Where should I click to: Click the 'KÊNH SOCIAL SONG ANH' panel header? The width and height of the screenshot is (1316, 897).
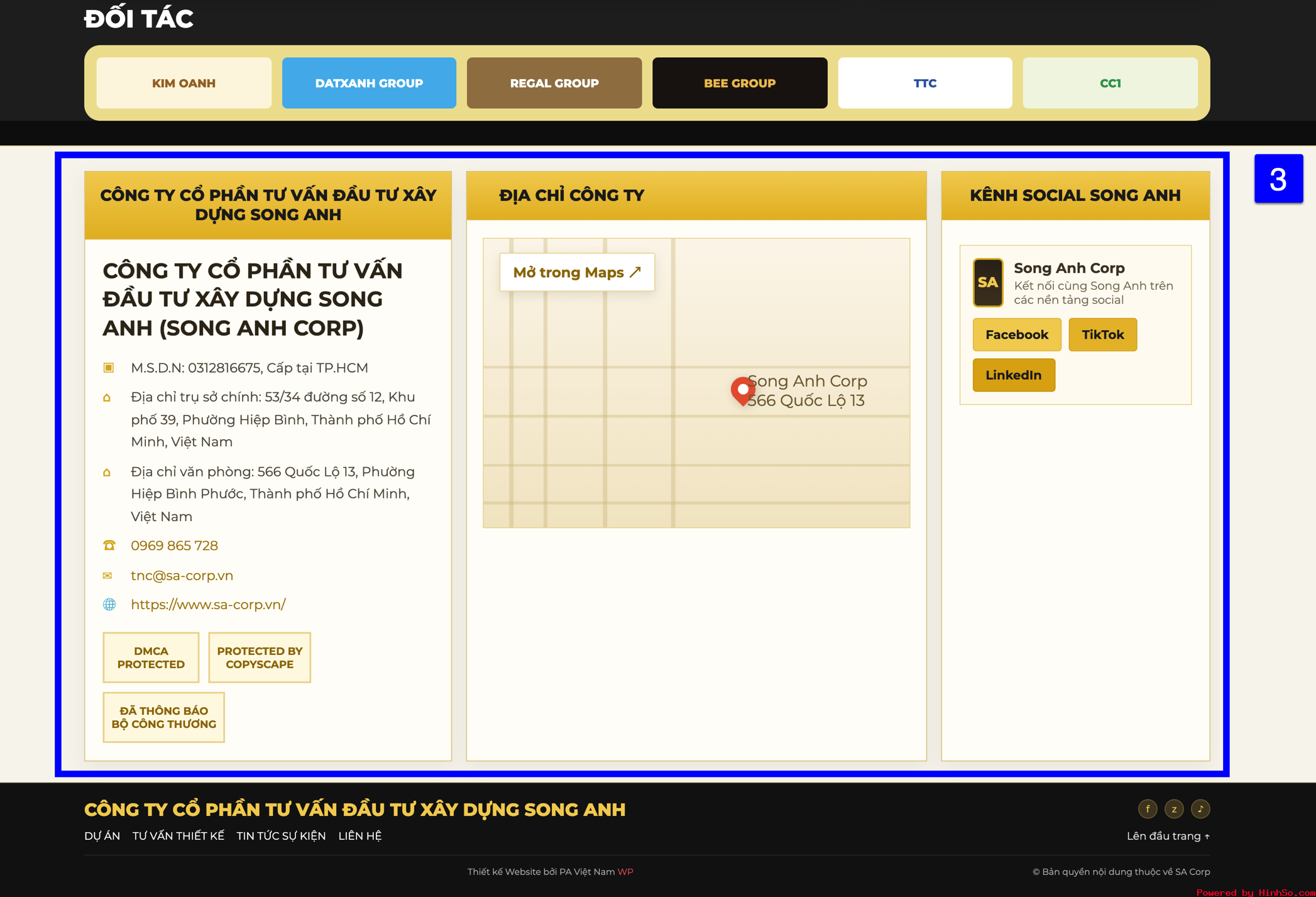1075,195
